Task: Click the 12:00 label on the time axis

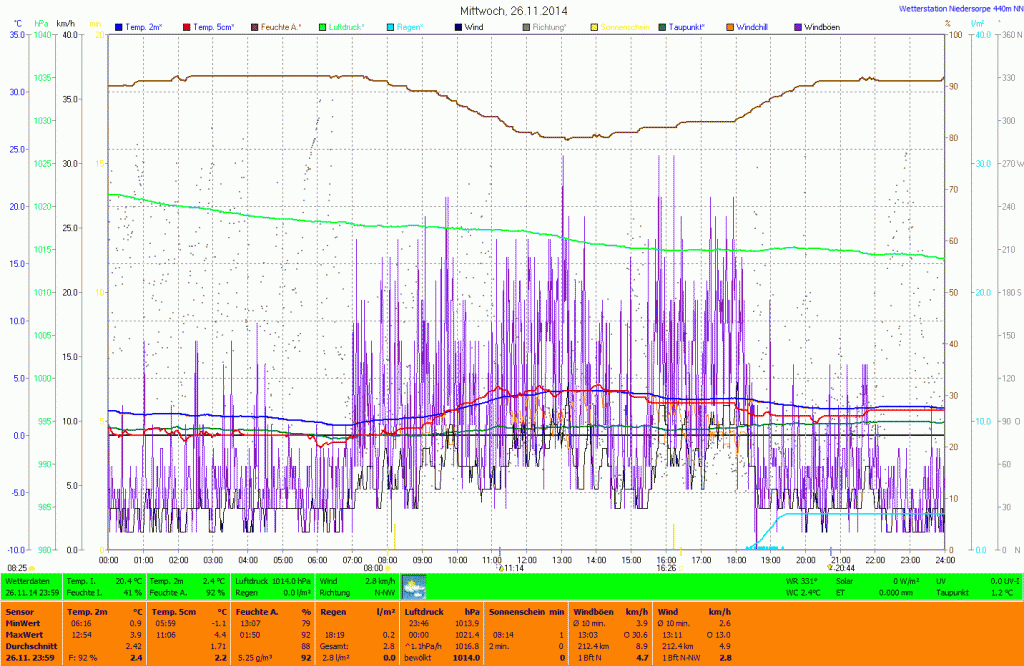Action: coord(527,559)
